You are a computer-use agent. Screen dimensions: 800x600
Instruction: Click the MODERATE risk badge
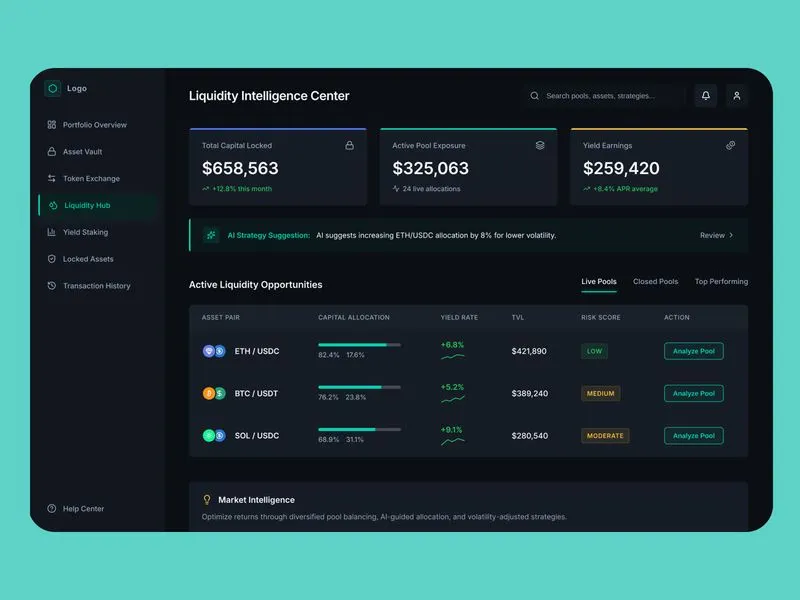605,436
